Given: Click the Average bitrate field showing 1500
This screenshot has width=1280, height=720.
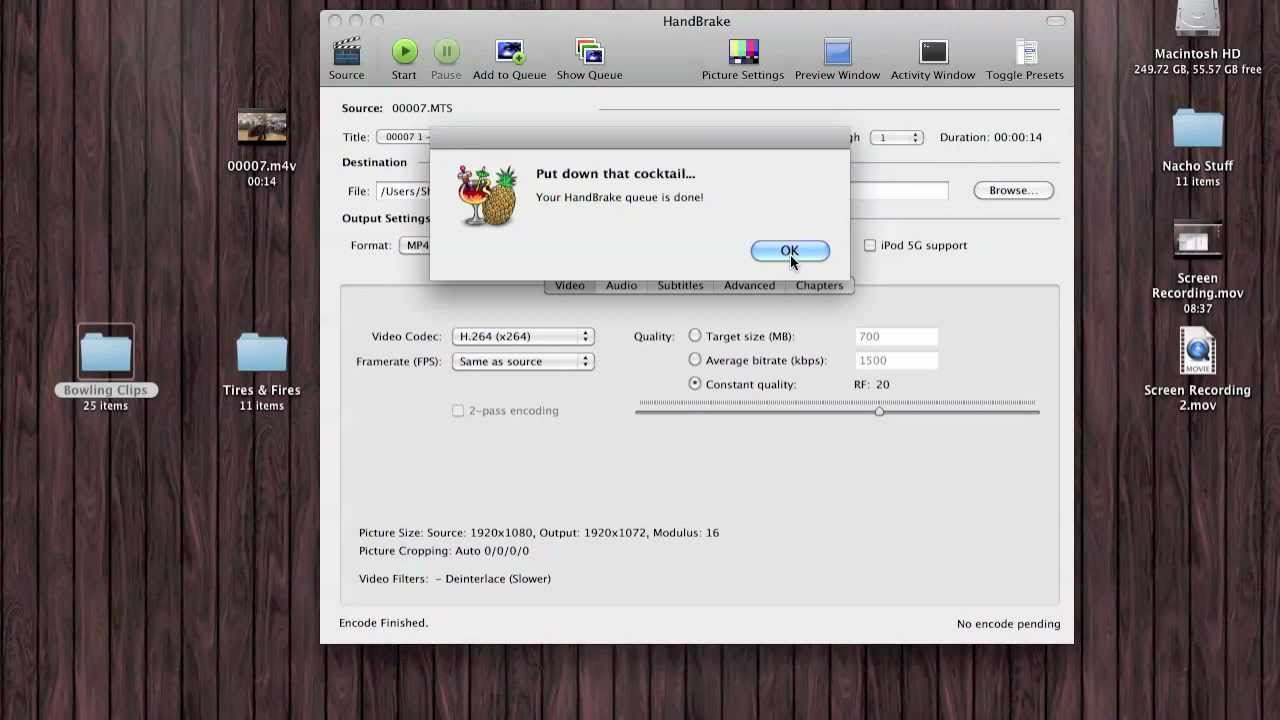Looking at the screenshot, I should pyautogui.click(x=896, y=360).
